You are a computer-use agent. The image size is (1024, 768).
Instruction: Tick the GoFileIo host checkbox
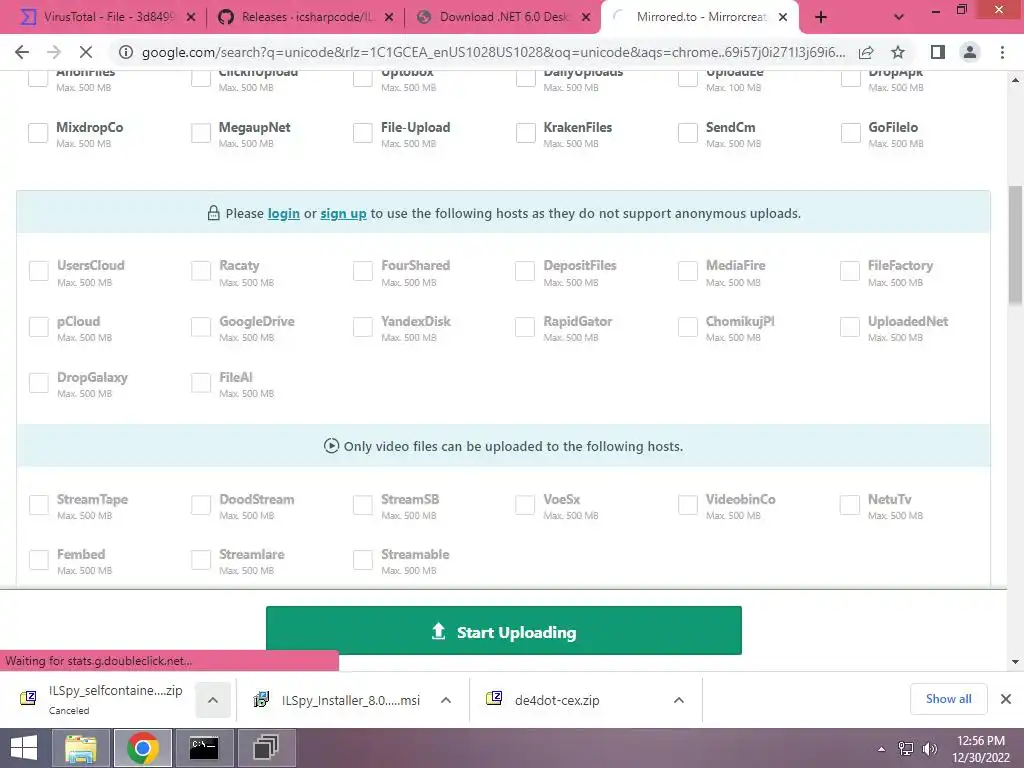(850, 133)
